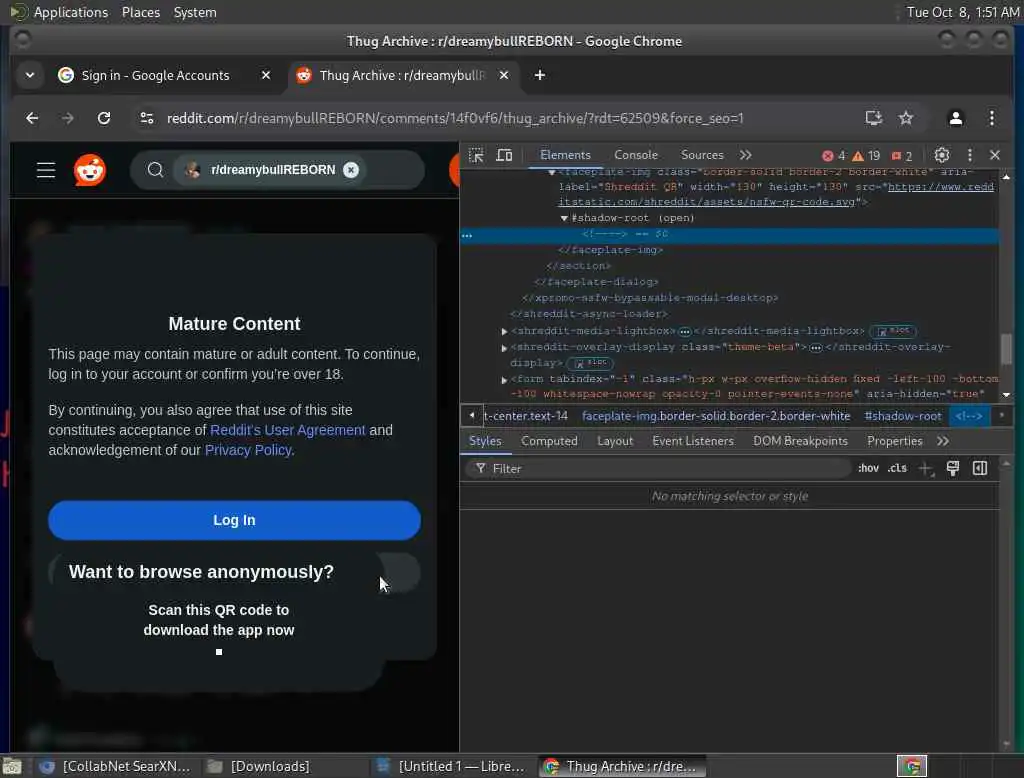Viewport: 1024px width, 778px height.
Task: Add a new style rule plus icon
Action: click(925, 468)
